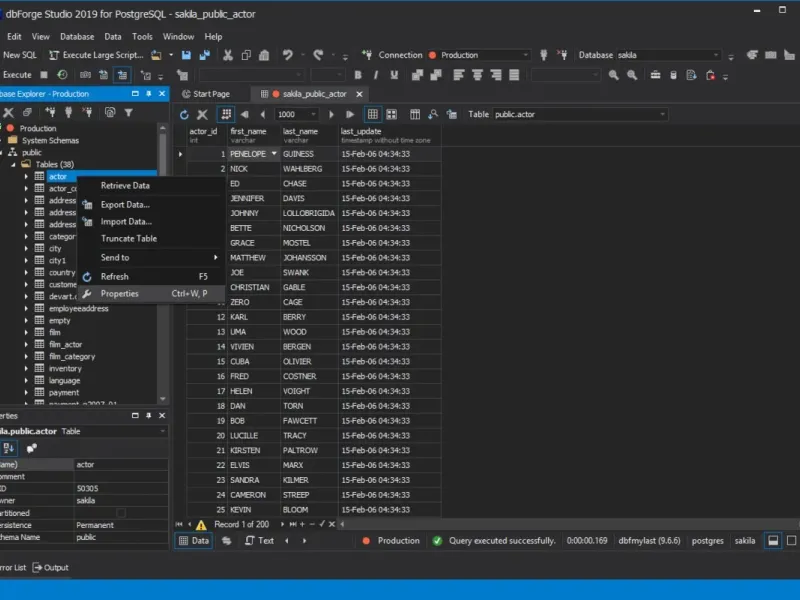Open the Output panel tab
The image size is (800, 600).
coord(51,567)
